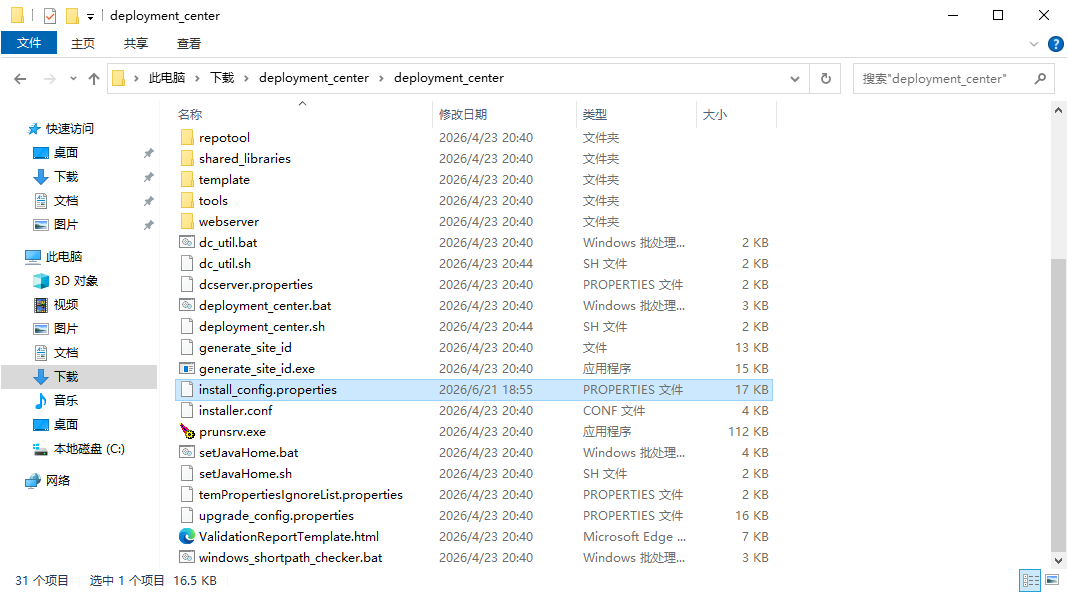This screenshot has width=1068, height=593.
Task: Sort by Size (大小) column header
Action: (x=714, y=114)
